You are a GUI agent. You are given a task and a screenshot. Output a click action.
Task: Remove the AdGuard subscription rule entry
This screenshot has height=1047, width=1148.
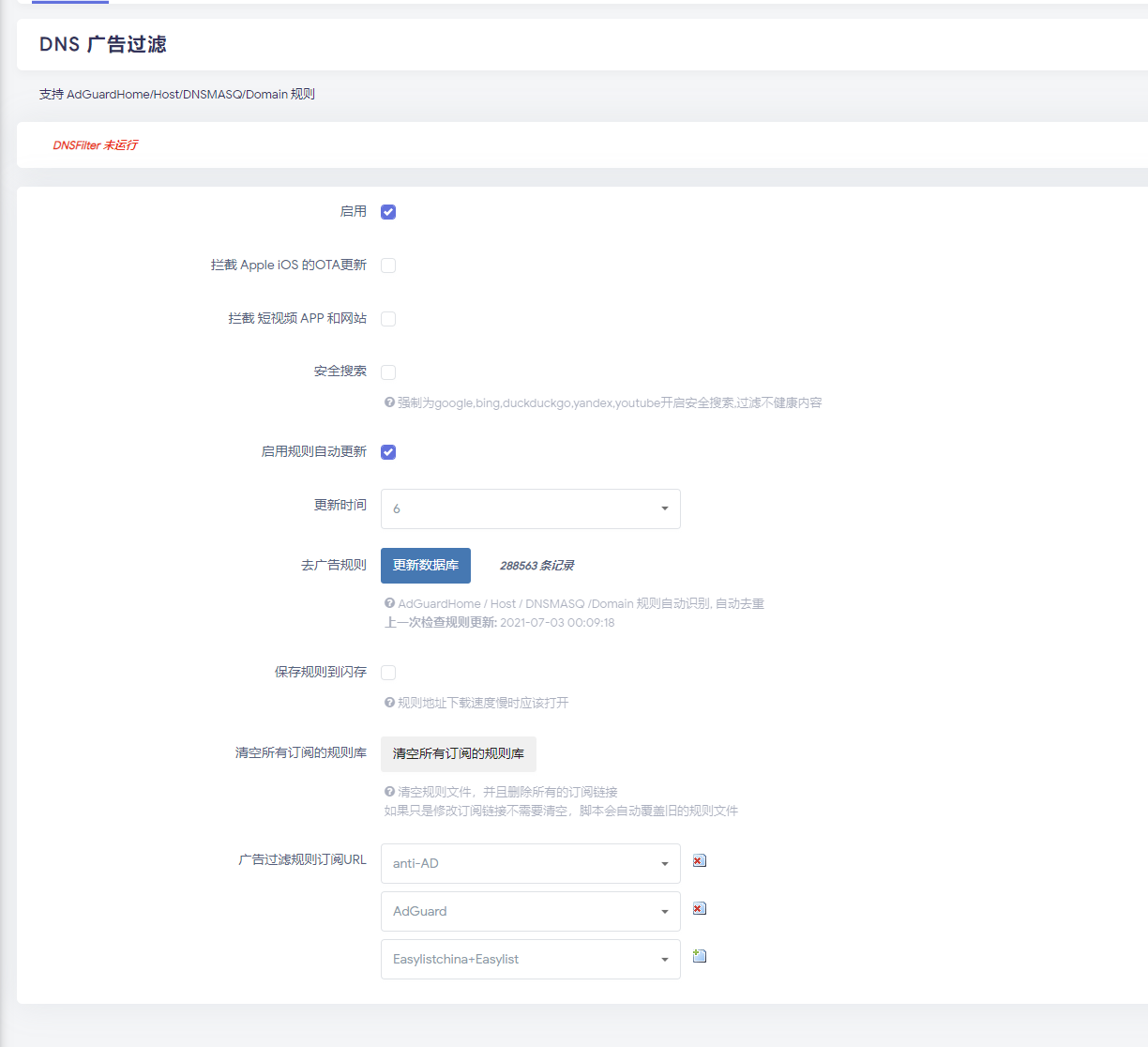point(699,908)
